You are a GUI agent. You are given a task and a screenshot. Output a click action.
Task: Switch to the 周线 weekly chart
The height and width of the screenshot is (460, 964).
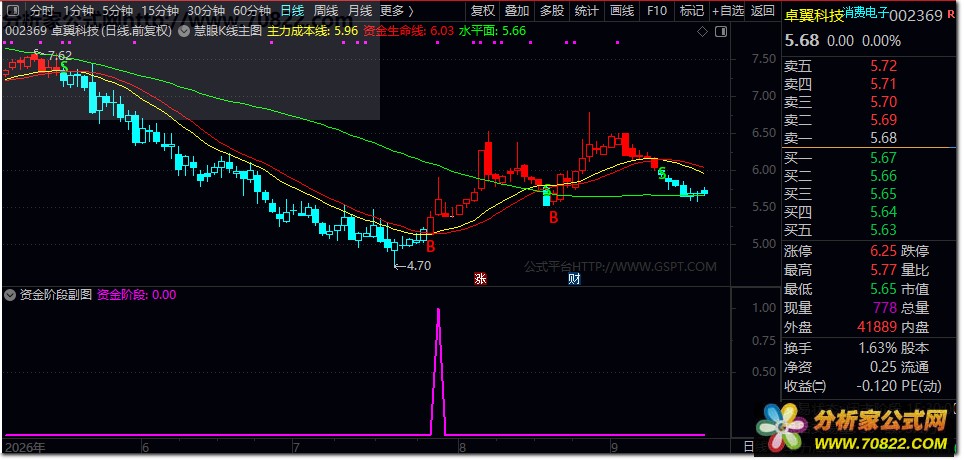[326, 10]
